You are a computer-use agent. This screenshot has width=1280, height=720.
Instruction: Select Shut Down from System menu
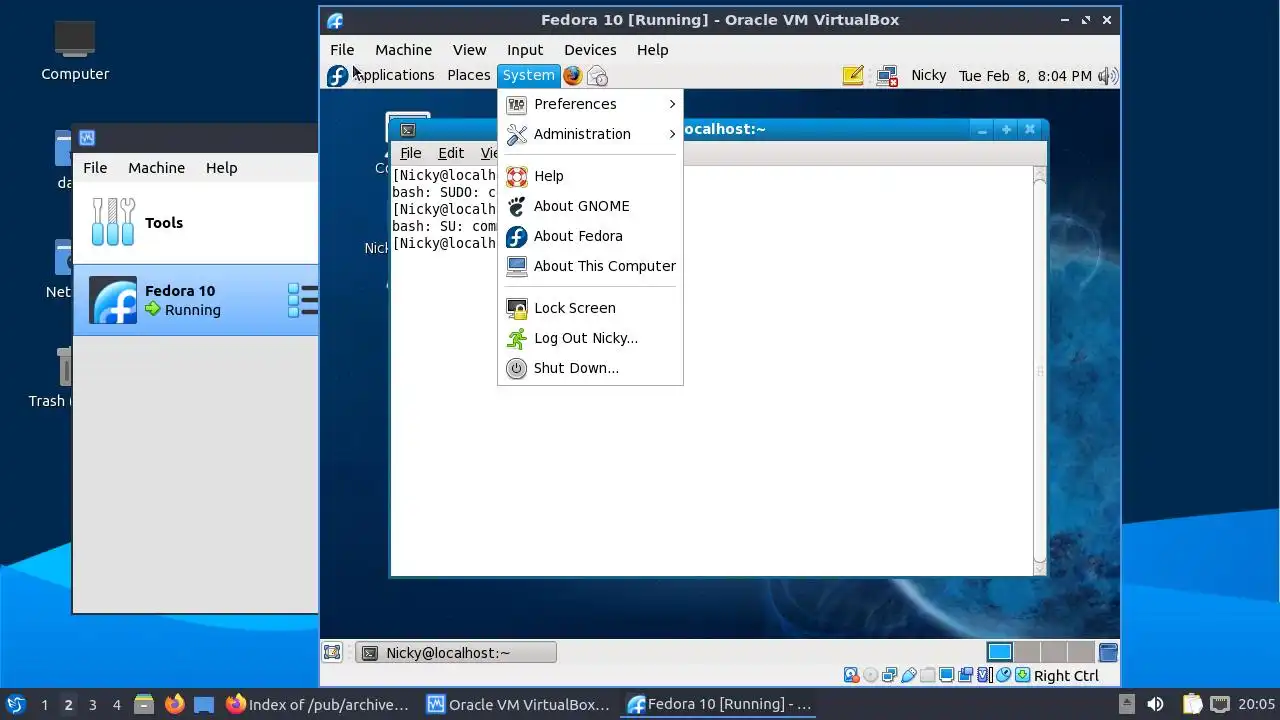pos(590,368)
